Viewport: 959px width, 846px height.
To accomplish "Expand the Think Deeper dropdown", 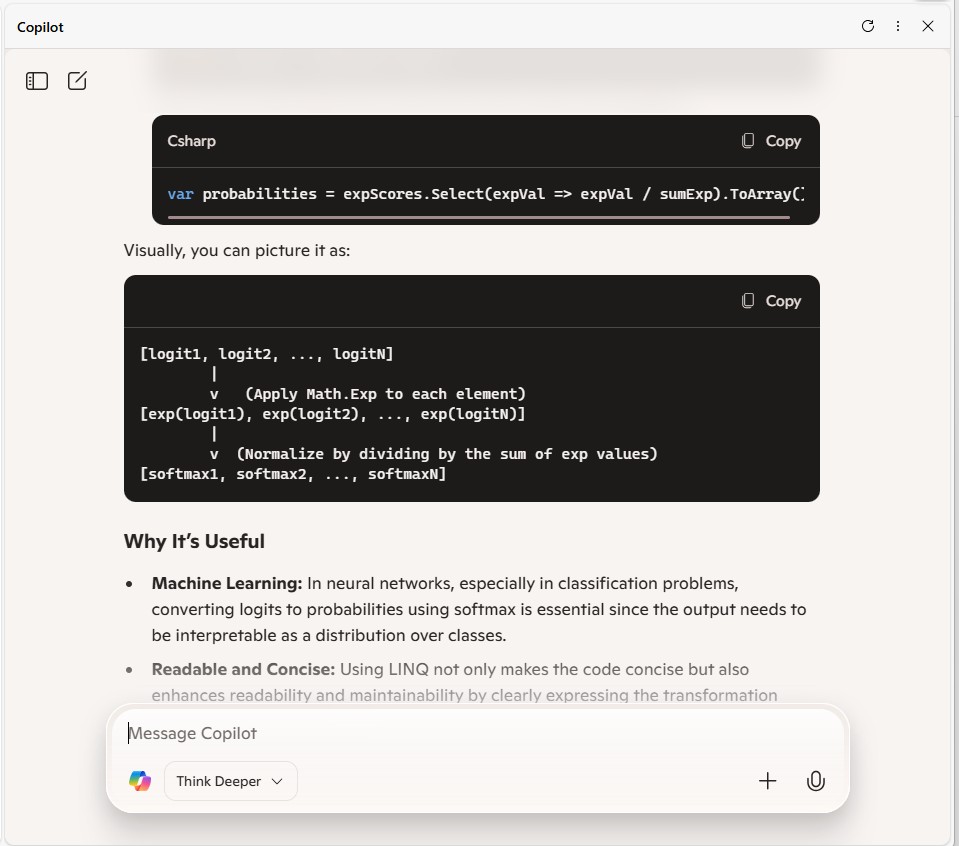I will coord(231,781).
